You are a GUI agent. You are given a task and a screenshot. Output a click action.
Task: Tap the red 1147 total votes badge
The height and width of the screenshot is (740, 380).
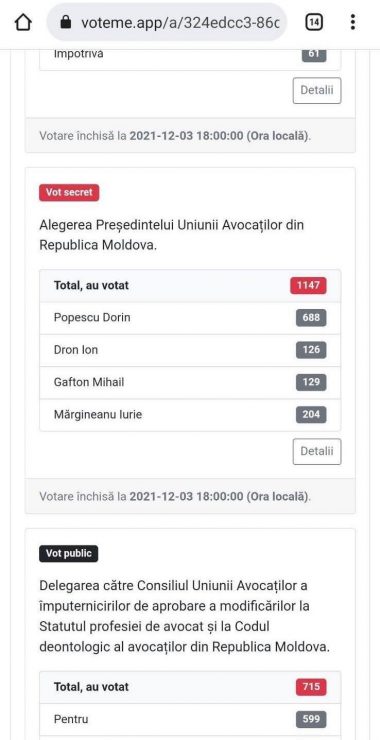[x=308, y=286]
